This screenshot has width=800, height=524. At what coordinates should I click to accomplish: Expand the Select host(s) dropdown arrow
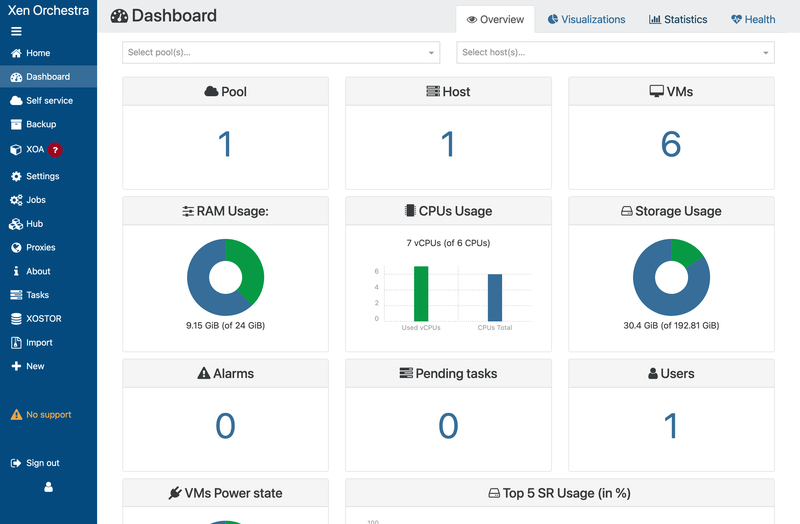[766, 53]
